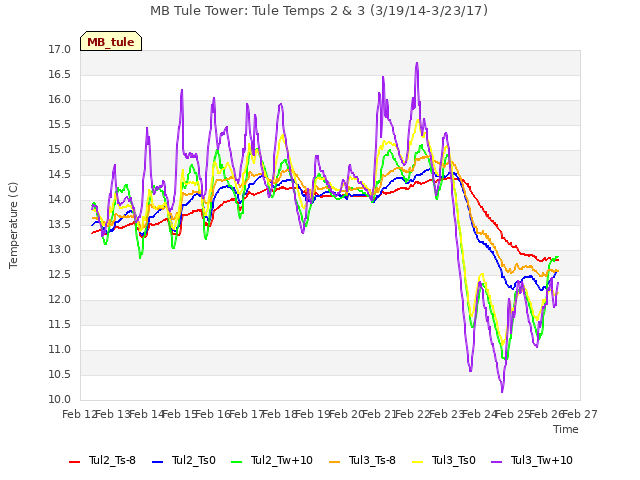The width and height of the screenshot is (640, 480).
Task: Click the 13.0 y-axis tick label
Action: (x=60, y=250)
